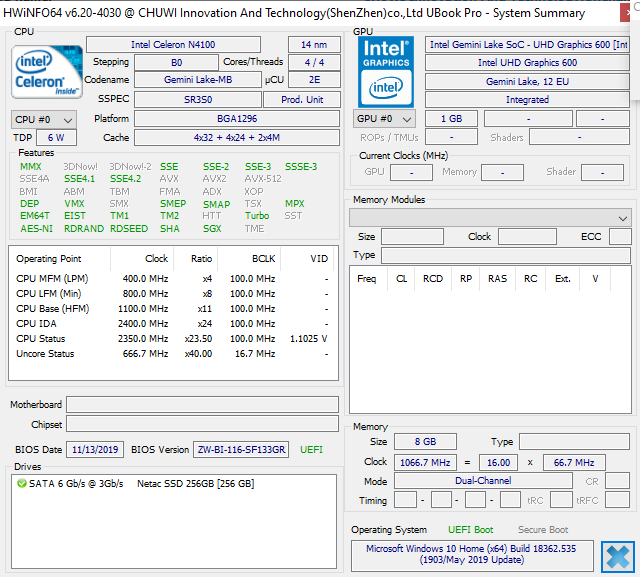Image resolution: width=640 pixels, height=577 pixels.
Task: Click the Intel Gemini Lake SoC GPU name field
Action: pyautogui.click(x=527, y=44)
